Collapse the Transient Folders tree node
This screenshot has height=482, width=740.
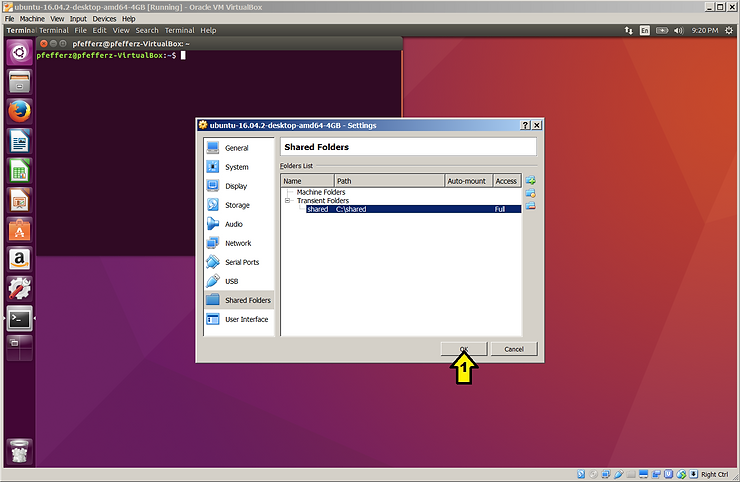click(x=288, y=201)
